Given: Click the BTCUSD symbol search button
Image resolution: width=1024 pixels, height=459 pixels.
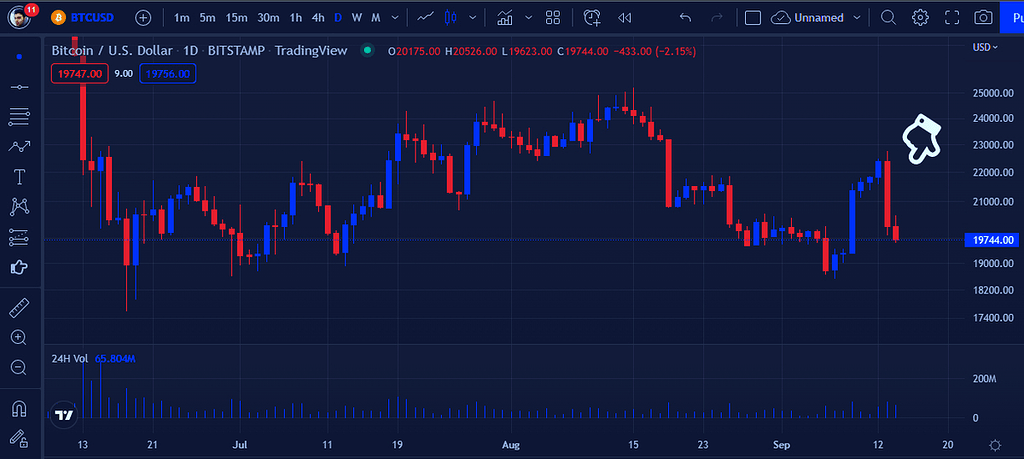Looking at the screenshot, I should coord(82,17).
